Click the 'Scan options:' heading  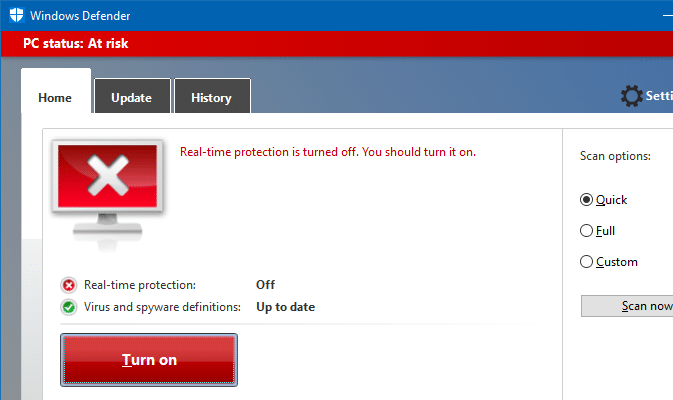tap(615, 156)
